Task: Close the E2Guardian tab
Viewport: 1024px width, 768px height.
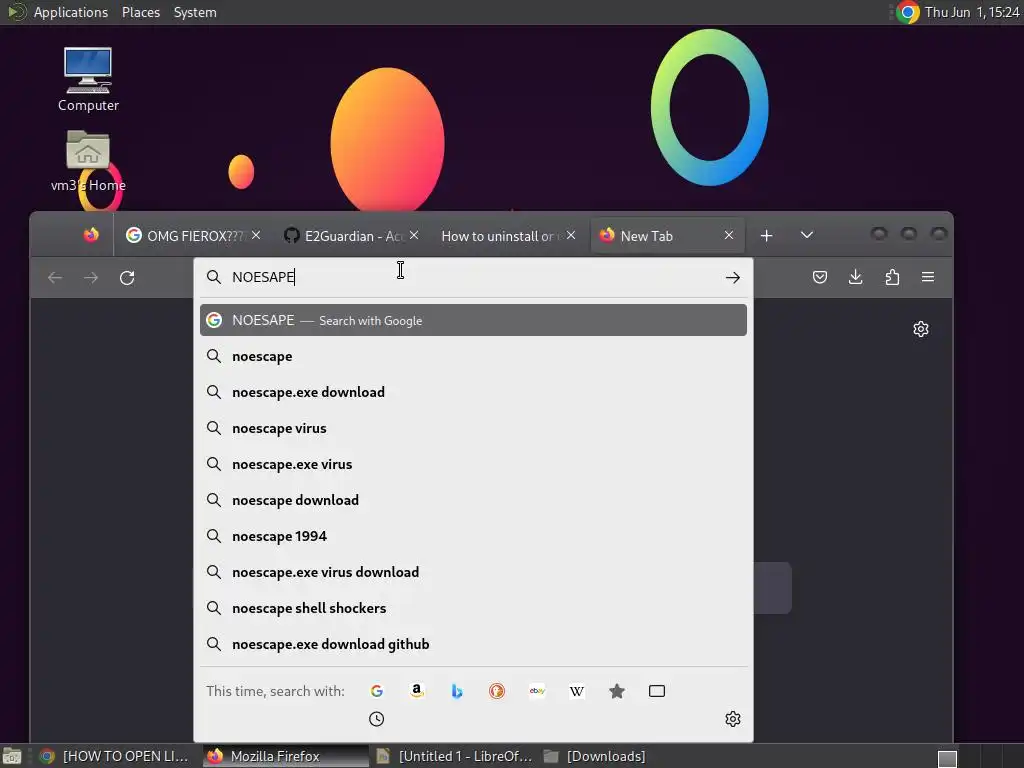Action: coord(414,235)
